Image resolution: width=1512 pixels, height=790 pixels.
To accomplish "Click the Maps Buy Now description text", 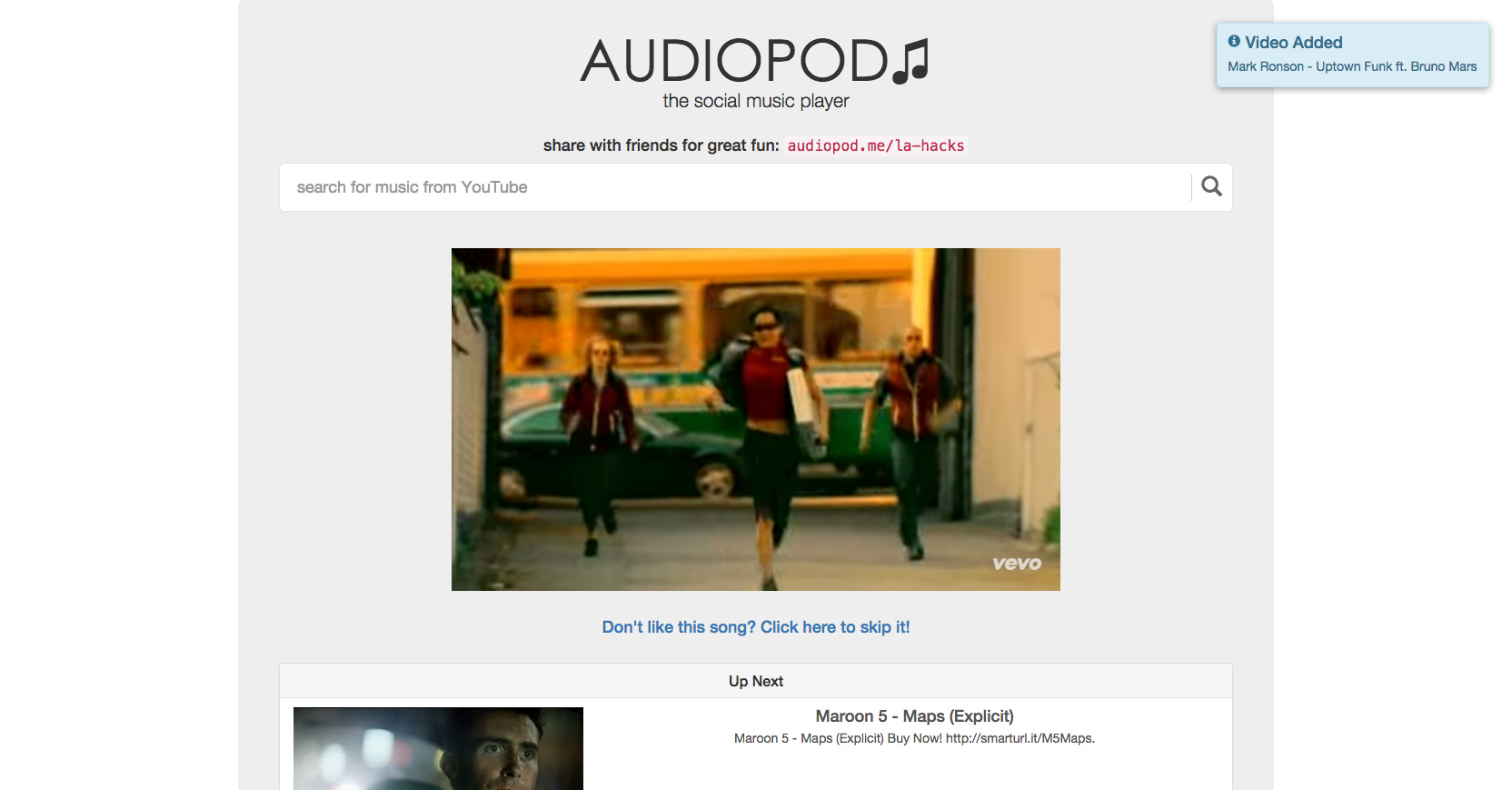I will (915, 738).
